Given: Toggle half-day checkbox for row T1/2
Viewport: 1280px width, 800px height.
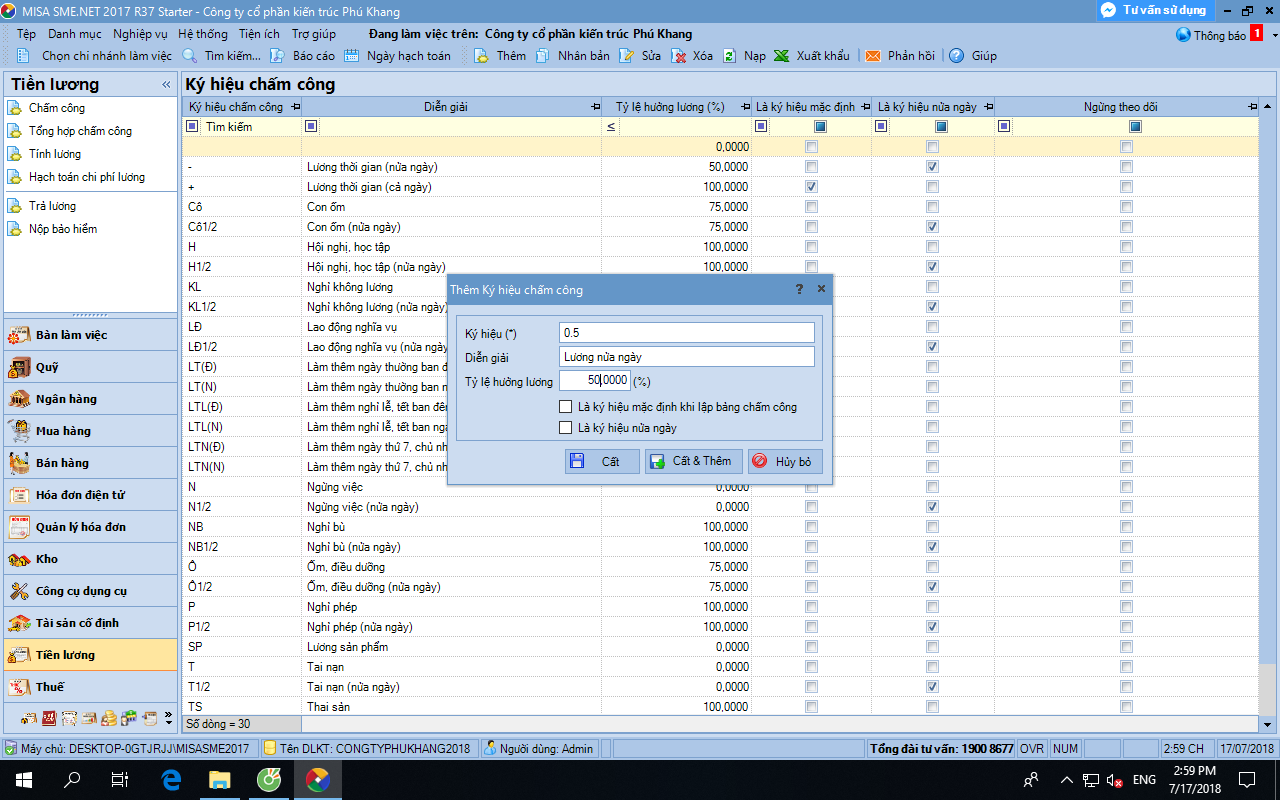Looking at the screenshot, I should [932, 687].
